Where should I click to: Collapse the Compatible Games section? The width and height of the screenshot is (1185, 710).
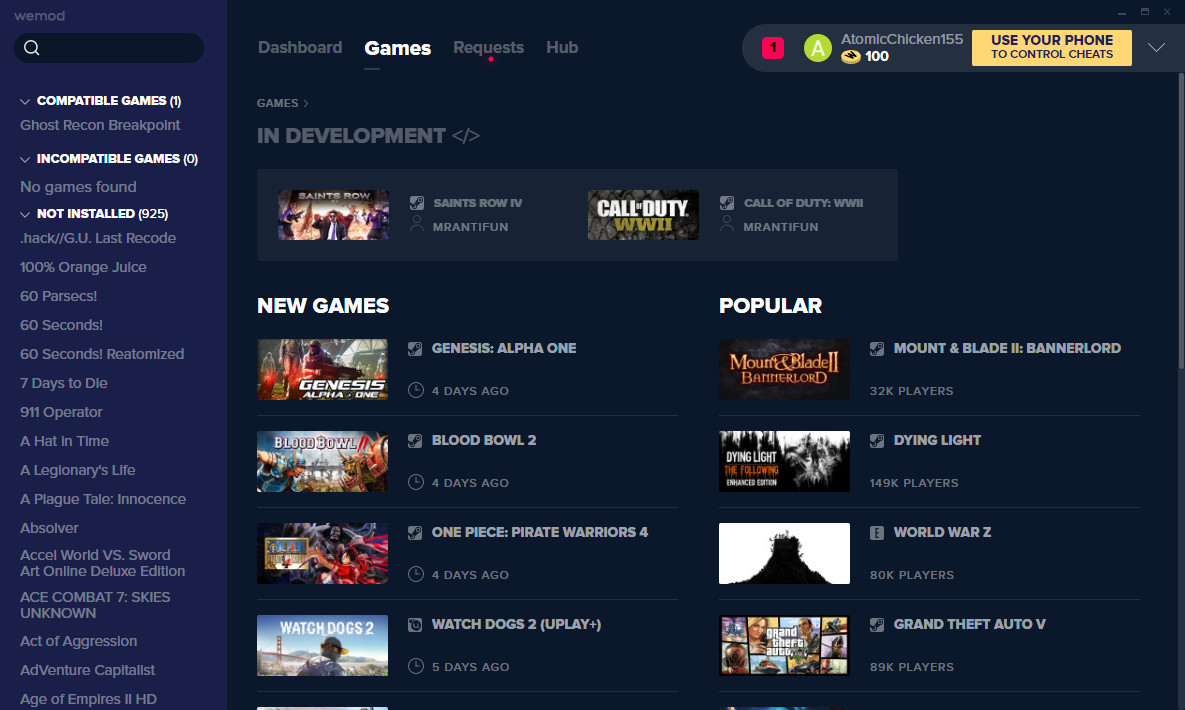25,101
